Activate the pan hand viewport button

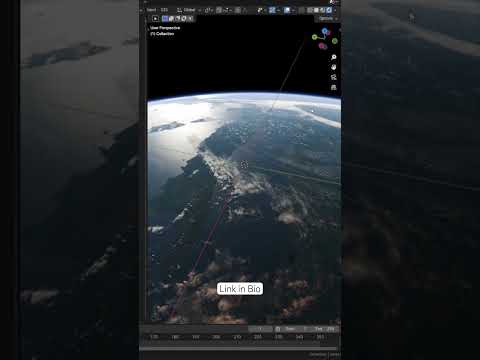334,67
